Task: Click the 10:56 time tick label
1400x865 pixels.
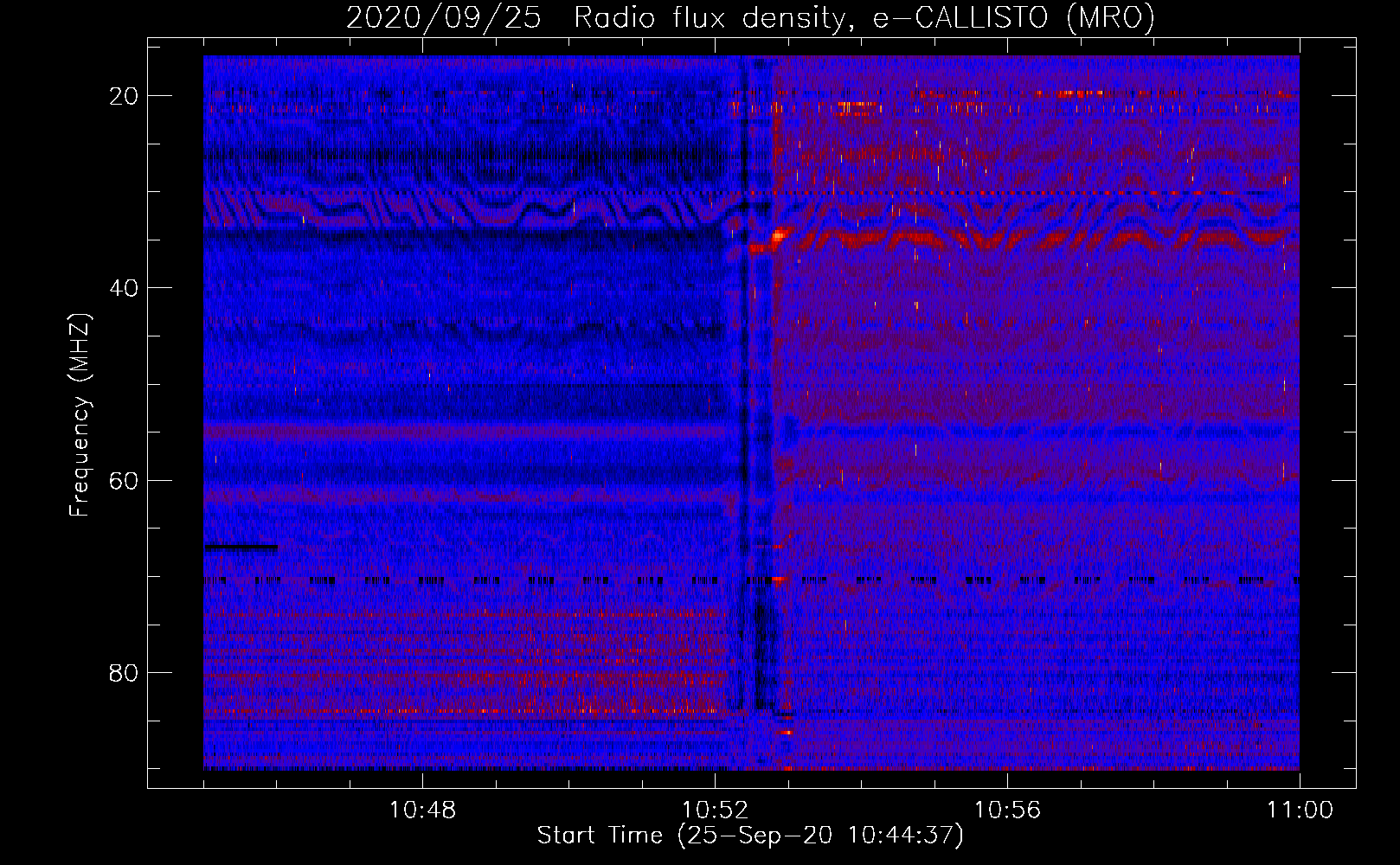Action: coord(1008,811)
